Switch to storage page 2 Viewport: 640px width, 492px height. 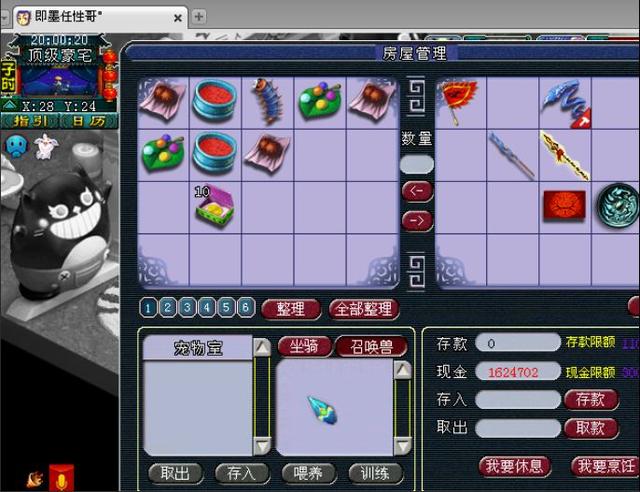pos(167,308)
